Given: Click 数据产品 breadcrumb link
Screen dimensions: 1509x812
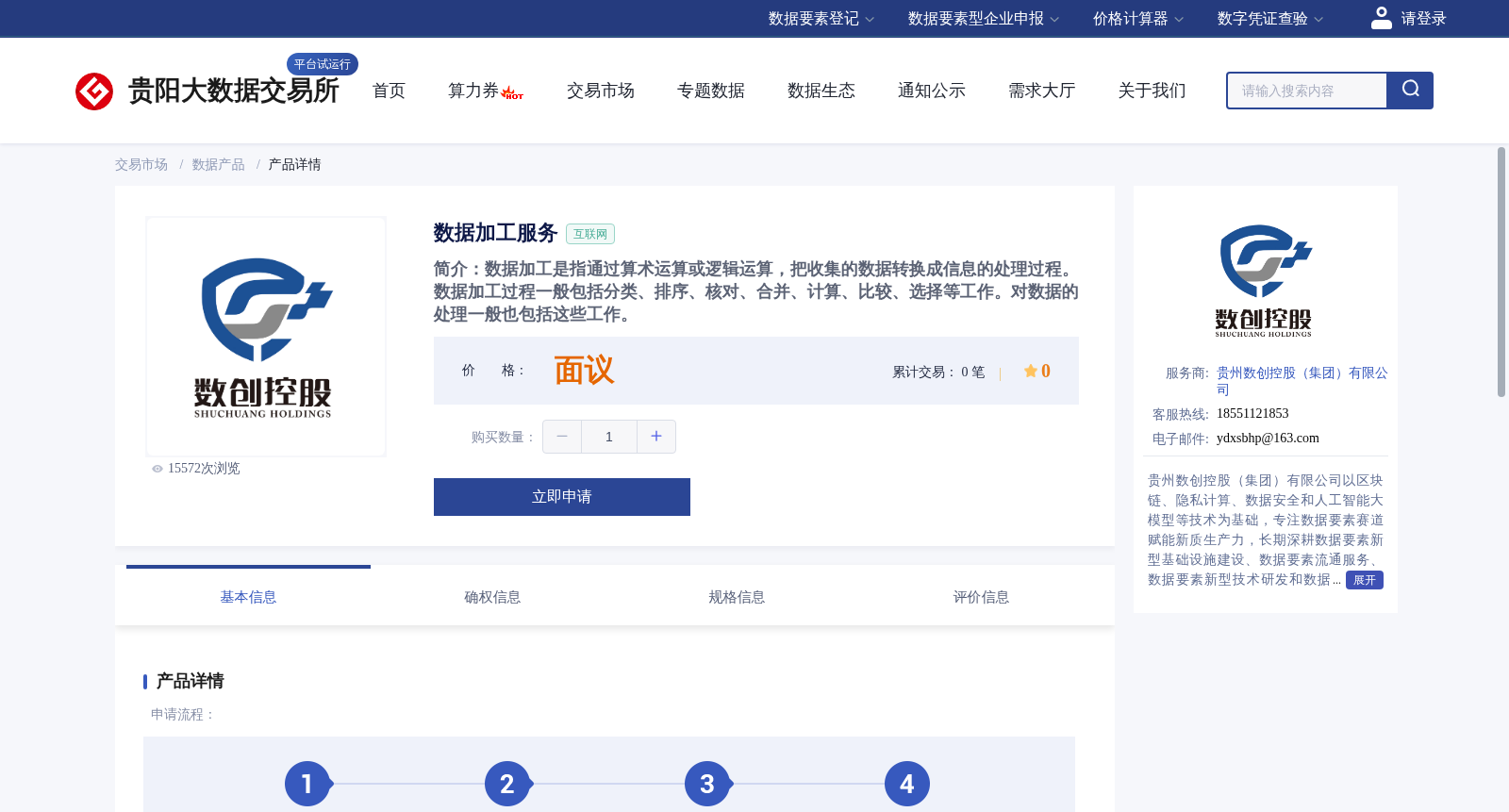Looking at the screenshot, I should [x=219, y=165].
